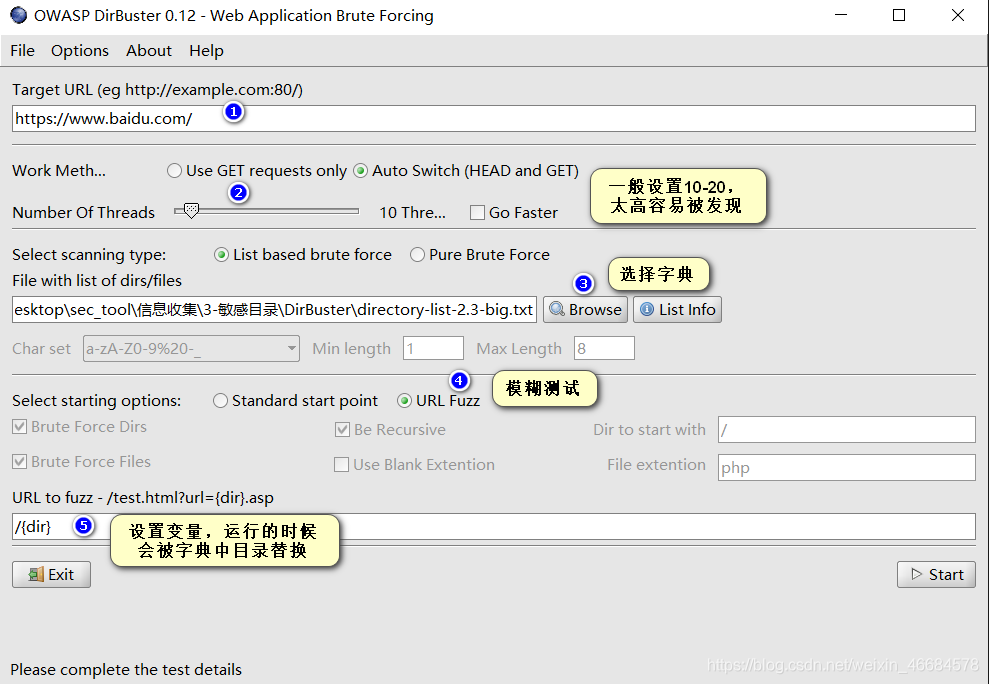
Task: Click the door icon on Exit button
Action: click(36, 575)
